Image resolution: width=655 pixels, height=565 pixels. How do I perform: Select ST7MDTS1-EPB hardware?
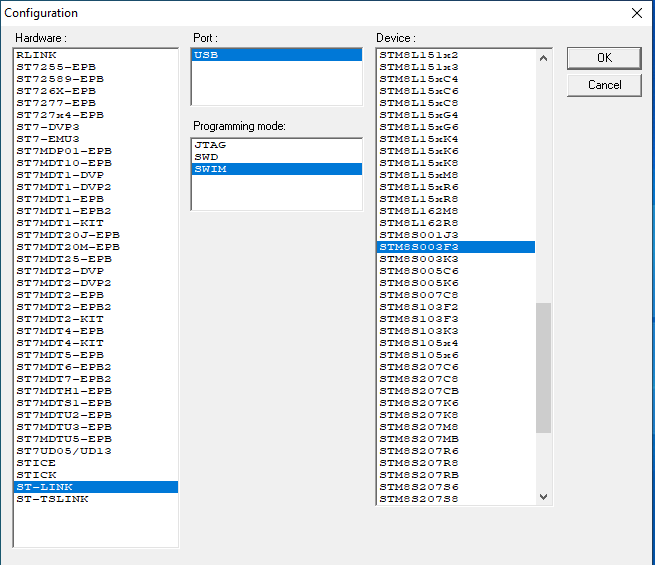(x=96, y=403)
